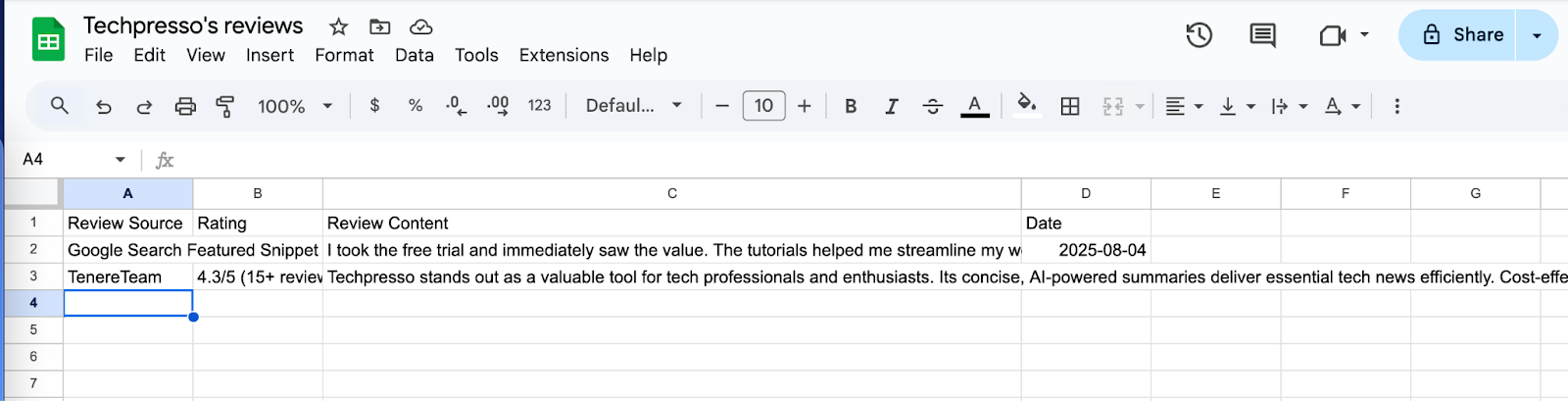Show more toolbar options
1568x401 pixels.
coord(1396,106)
